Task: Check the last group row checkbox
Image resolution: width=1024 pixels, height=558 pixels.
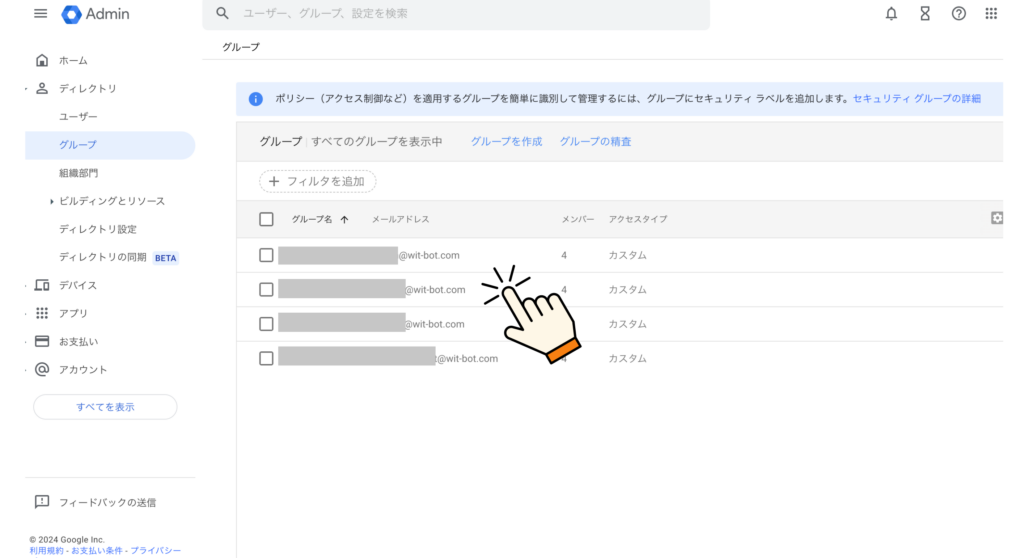Action: [266, 358]
